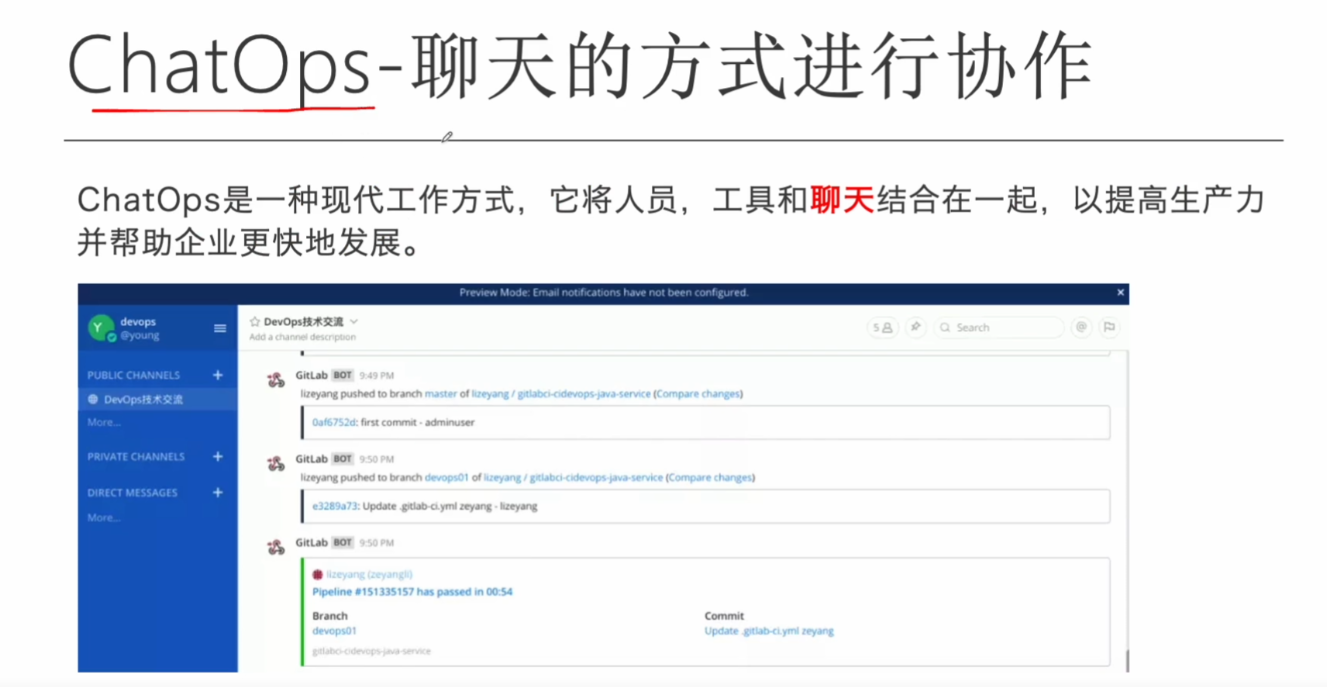Click the BOT tag on the 9:49 PM post

[343, 375]
